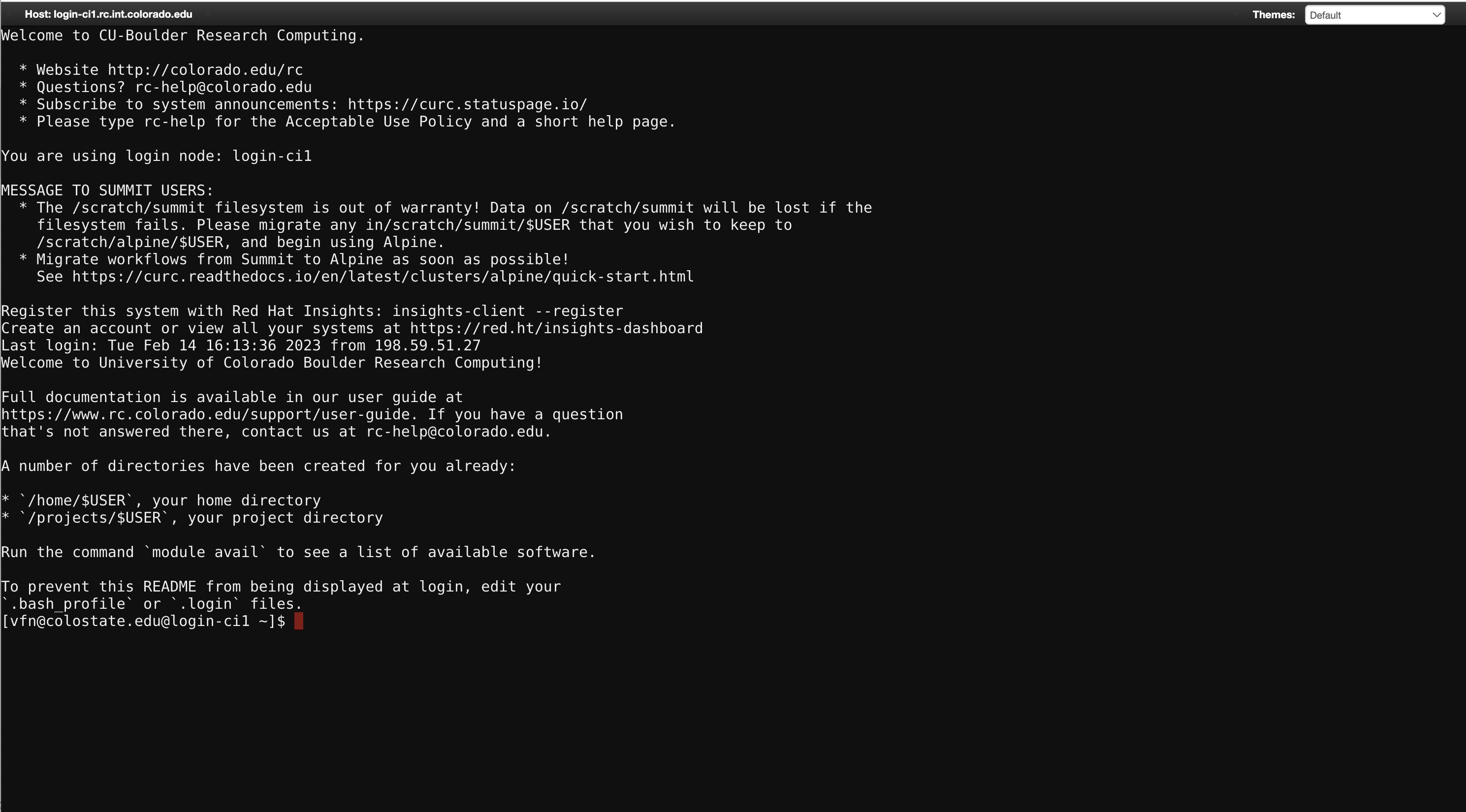Screen dimensions: 1466x812
Task: Click the https://red.ht/insights-dashboard URL
Action: click(556, 328)
